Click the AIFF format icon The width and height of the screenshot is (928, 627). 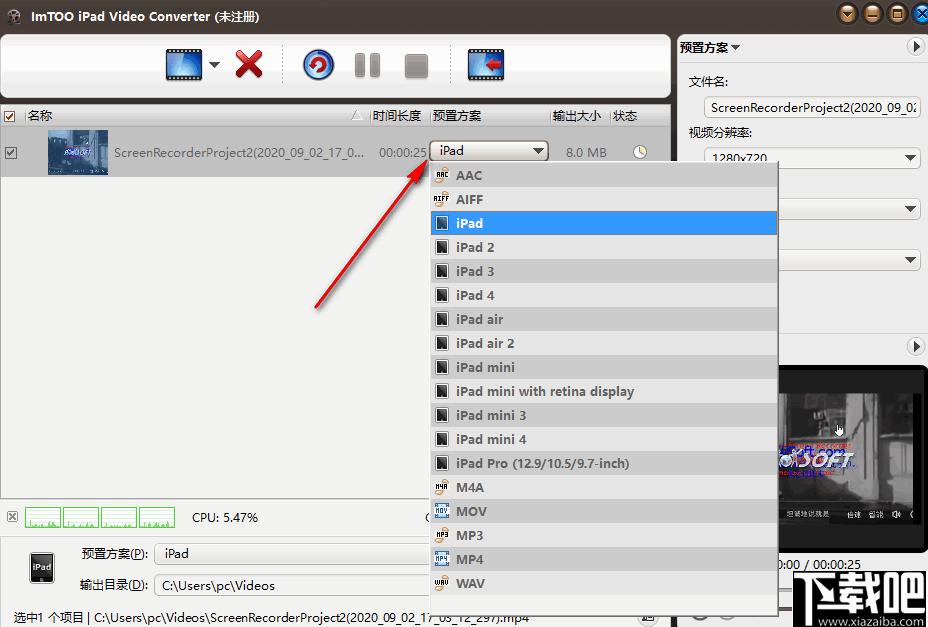coord(442,200)
